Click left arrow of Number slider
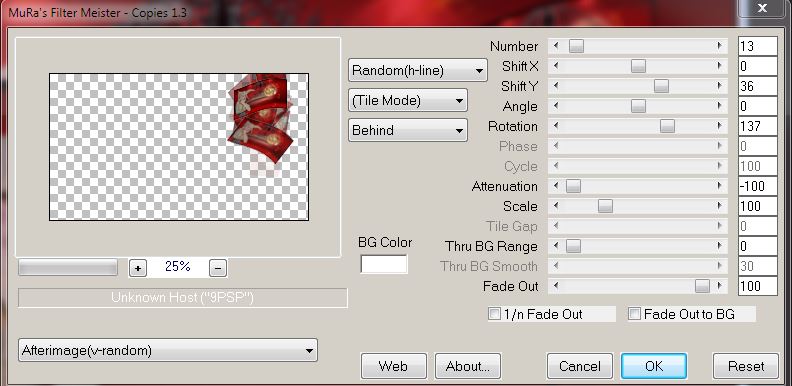 [x=556, y=46]
